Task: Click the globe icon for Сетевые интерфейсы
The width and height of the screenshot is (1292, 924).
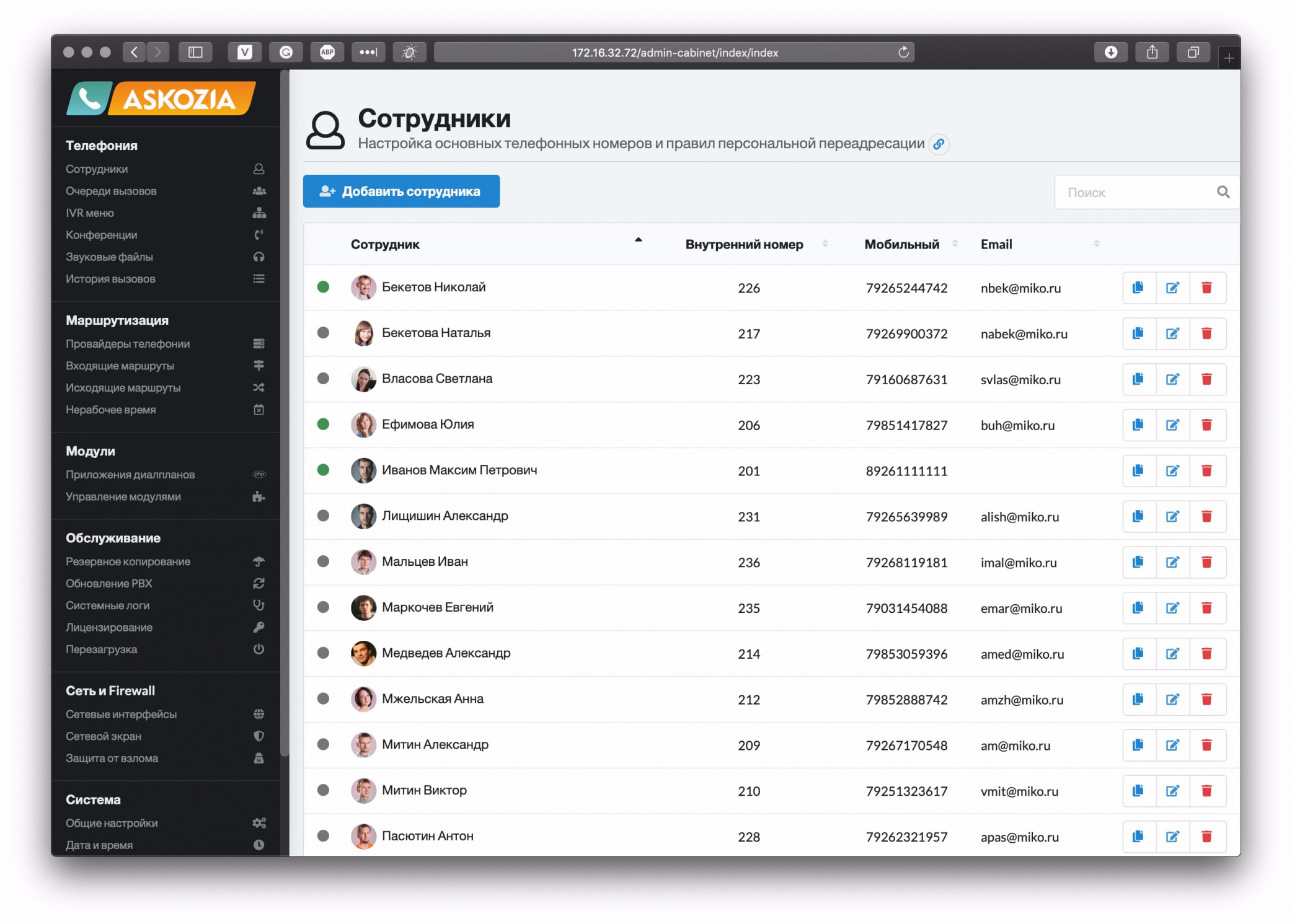Action: (259, 714)
